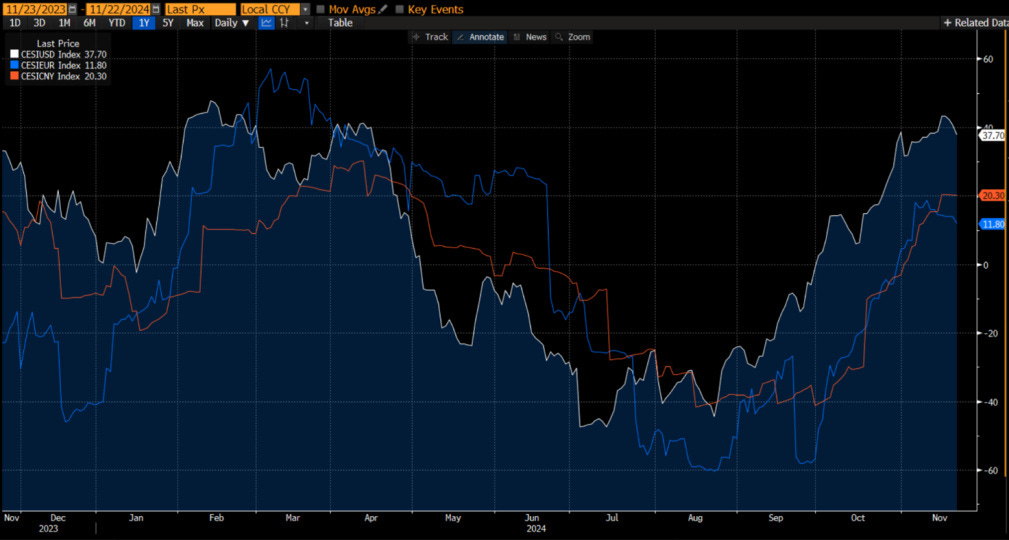The height and width of the screenshot is (540, 1009).
Task: Open the start date calendar picker icon
Action: [x=72, y=9]
